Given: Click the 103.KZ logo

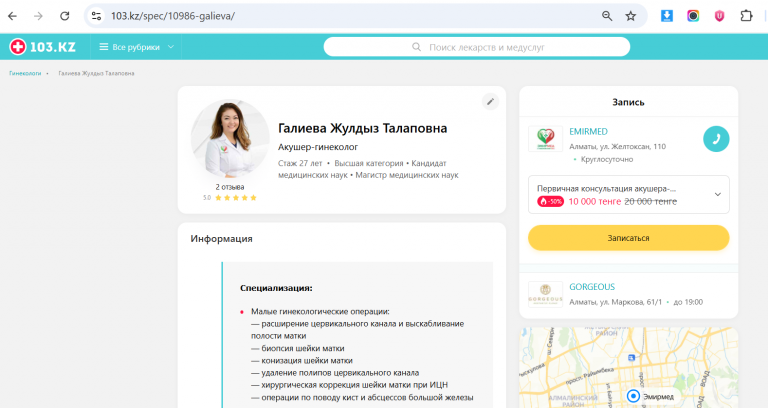Looking at the screenshot, I should click(x=43, y=47).
